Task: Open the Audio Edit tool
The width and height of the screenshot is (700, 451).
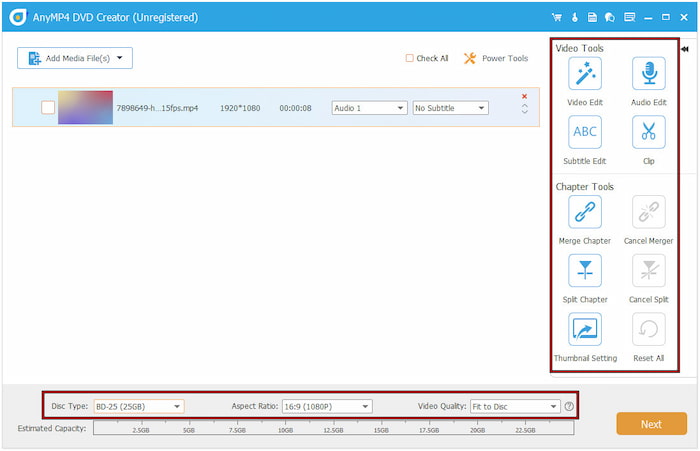Action: (648, 74)
